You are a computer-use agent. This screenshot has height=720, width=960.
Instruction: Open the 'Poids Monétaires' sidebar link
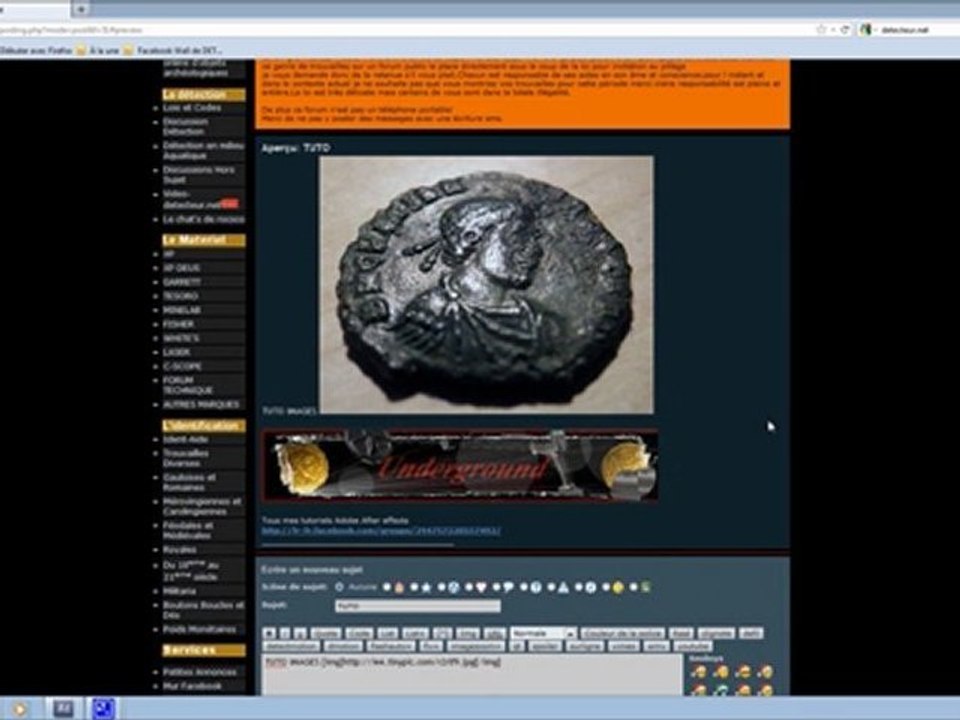click(x=200, y=629)
